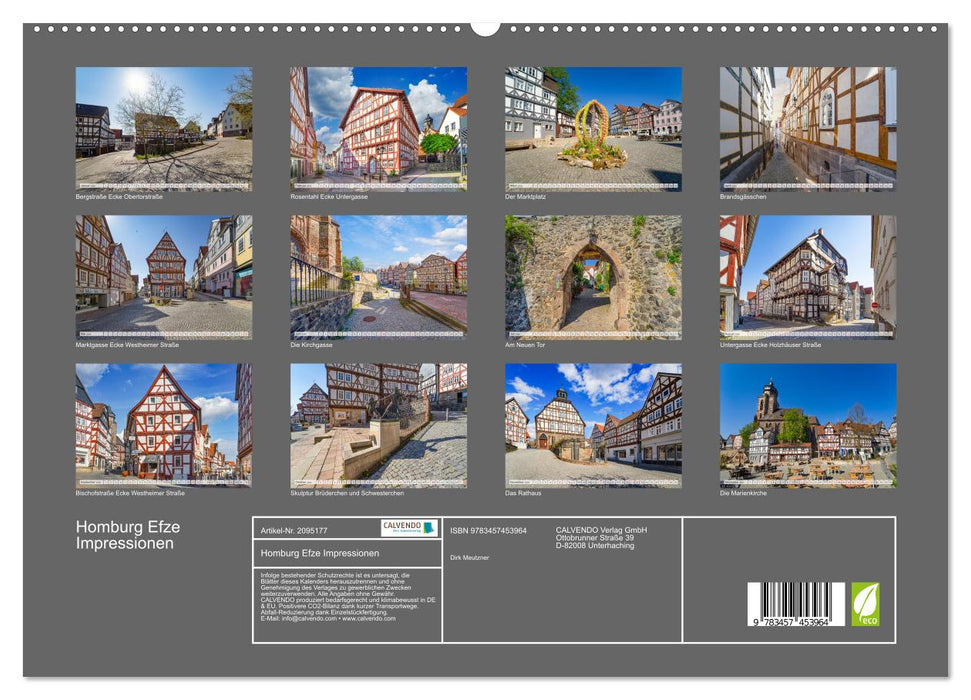971x700 pixels.
Task: Select the green eco leaf icon
Action: point(866,603)
